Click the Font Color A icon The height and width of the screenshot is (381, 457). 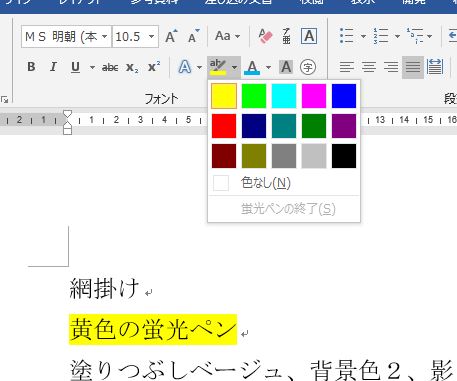252,67
